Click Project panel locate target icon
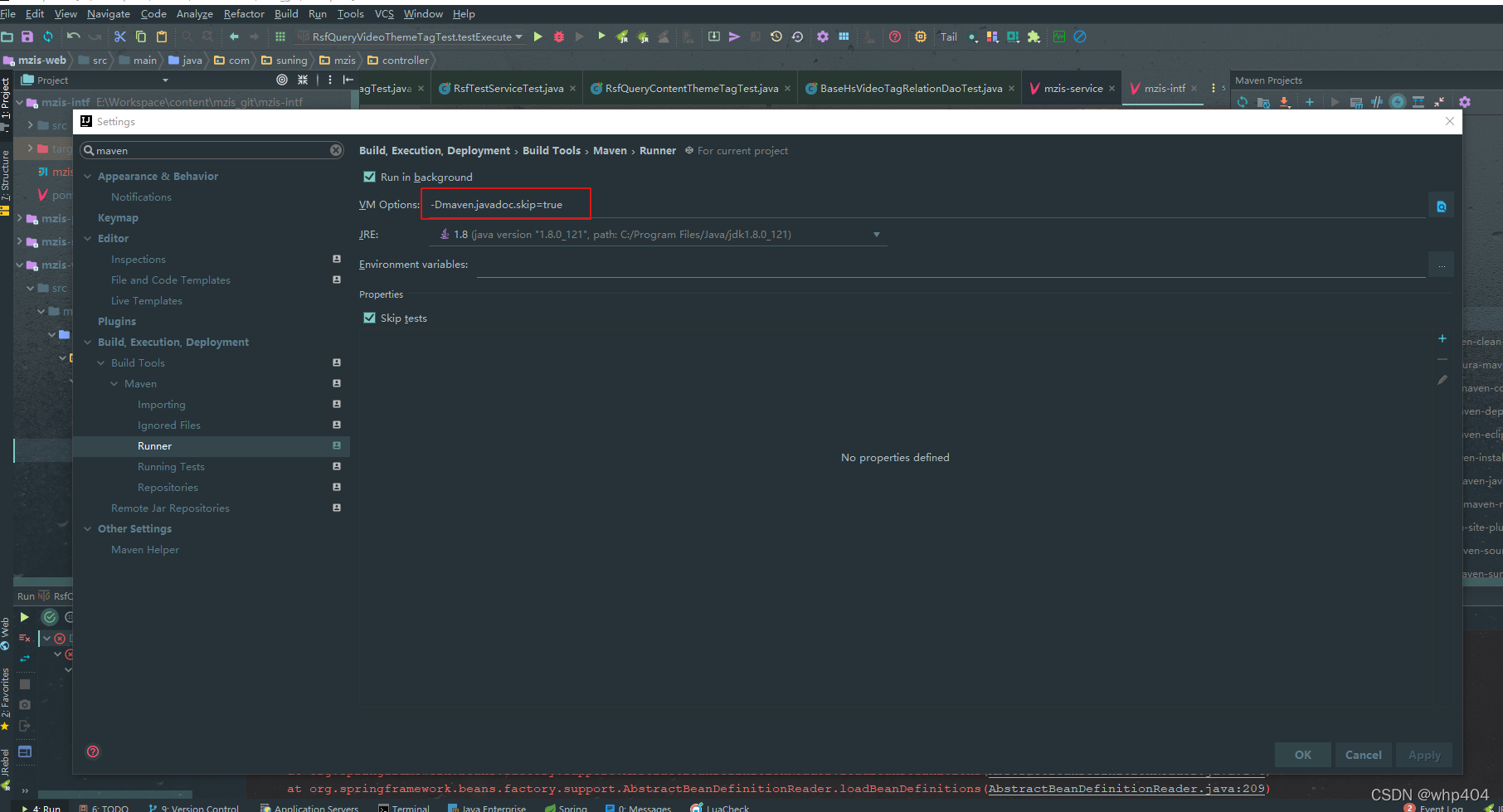1503x812 pixels. pyautogui.click(x=282, y=80)
